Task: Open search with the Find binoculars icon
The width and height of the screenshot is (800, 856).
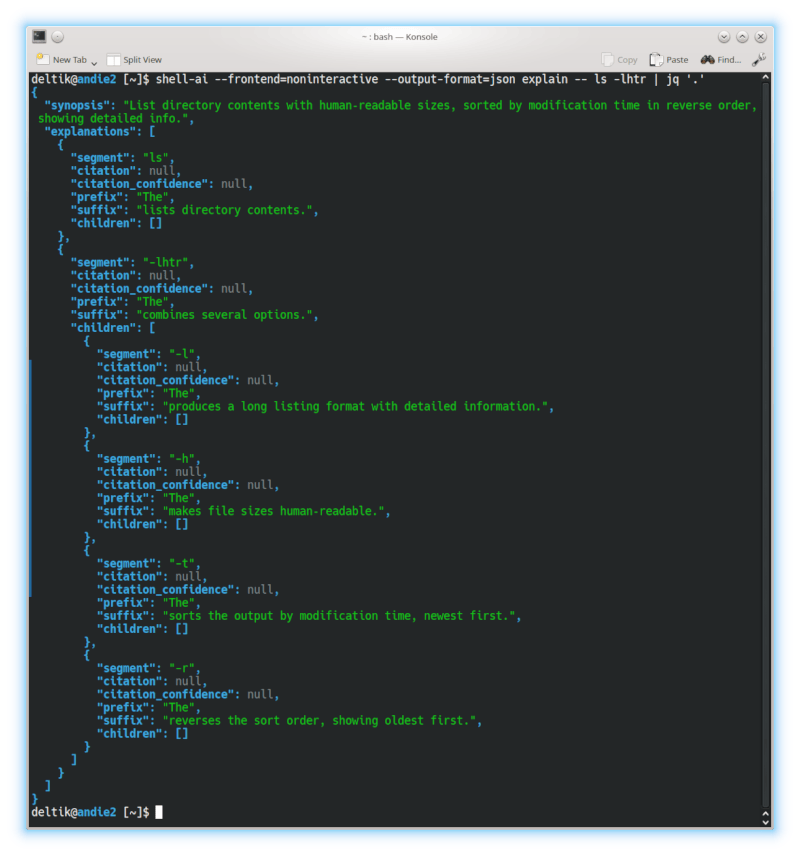Action: pos(707,60)
